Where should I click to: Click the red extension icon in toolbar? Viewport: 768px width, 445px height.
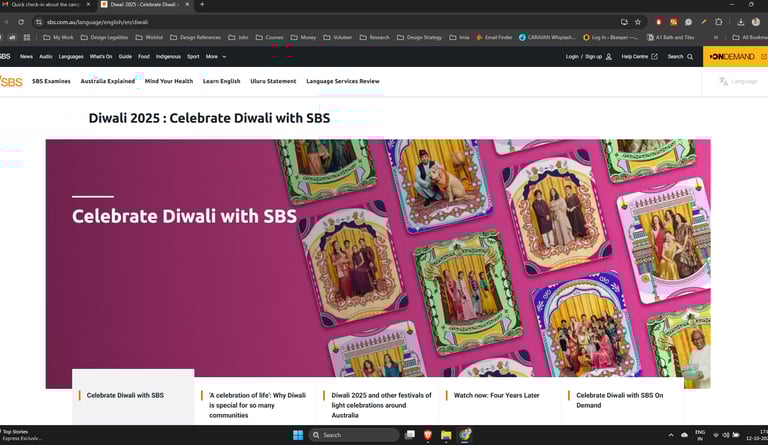[x=659, y=22]
